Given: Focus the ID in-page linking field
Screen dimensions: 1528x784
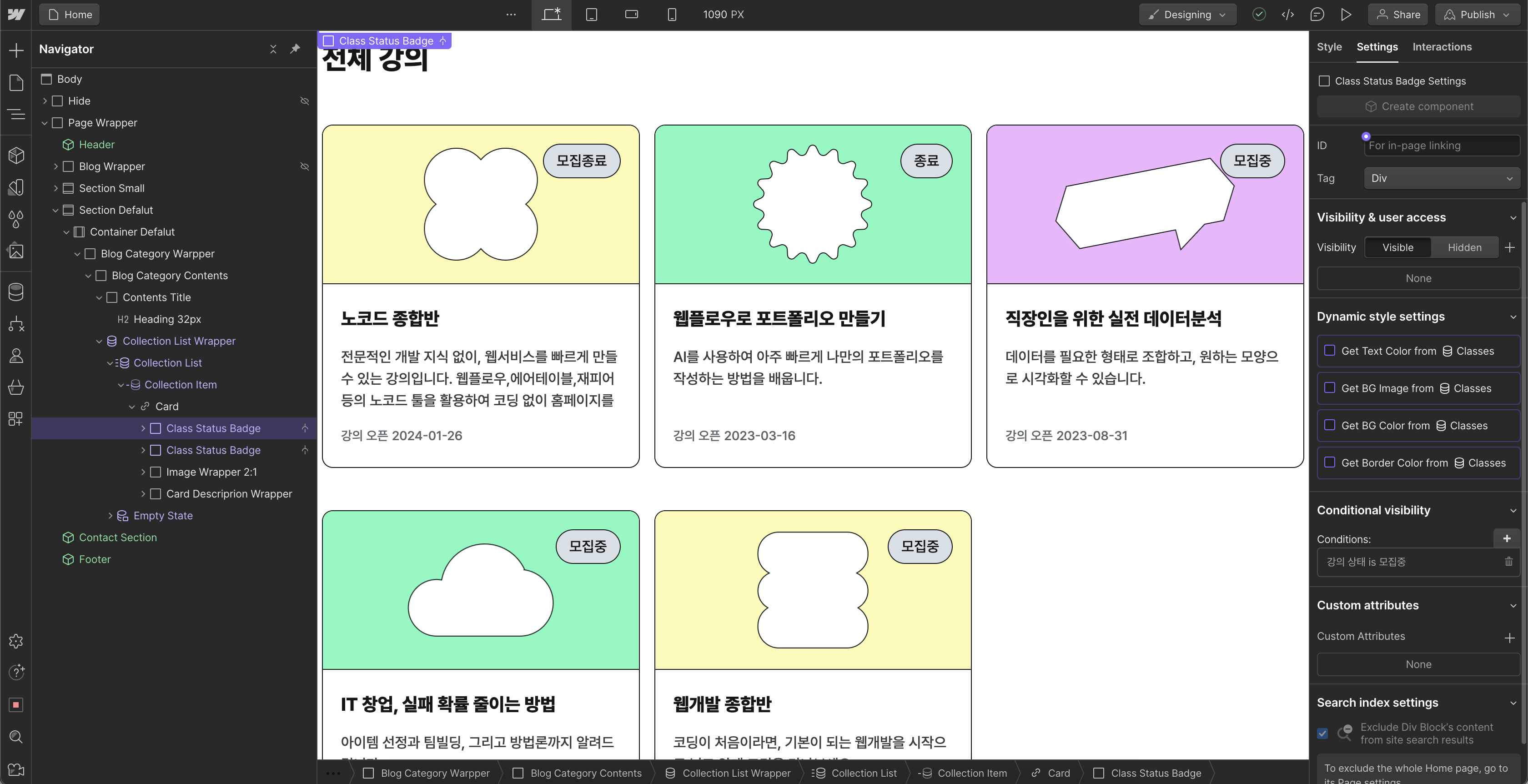Looking at the screenshot, I should click(x=1442, y=146).
